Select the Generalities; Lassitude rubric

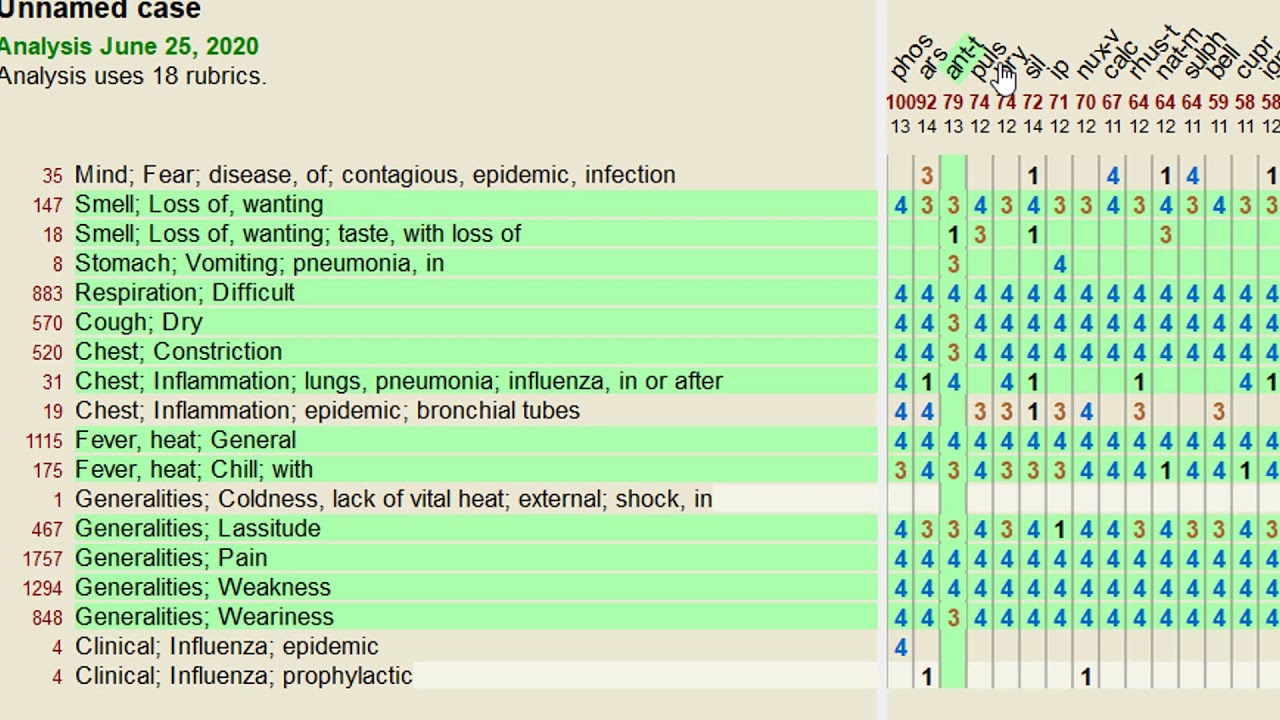pos(197,529)
